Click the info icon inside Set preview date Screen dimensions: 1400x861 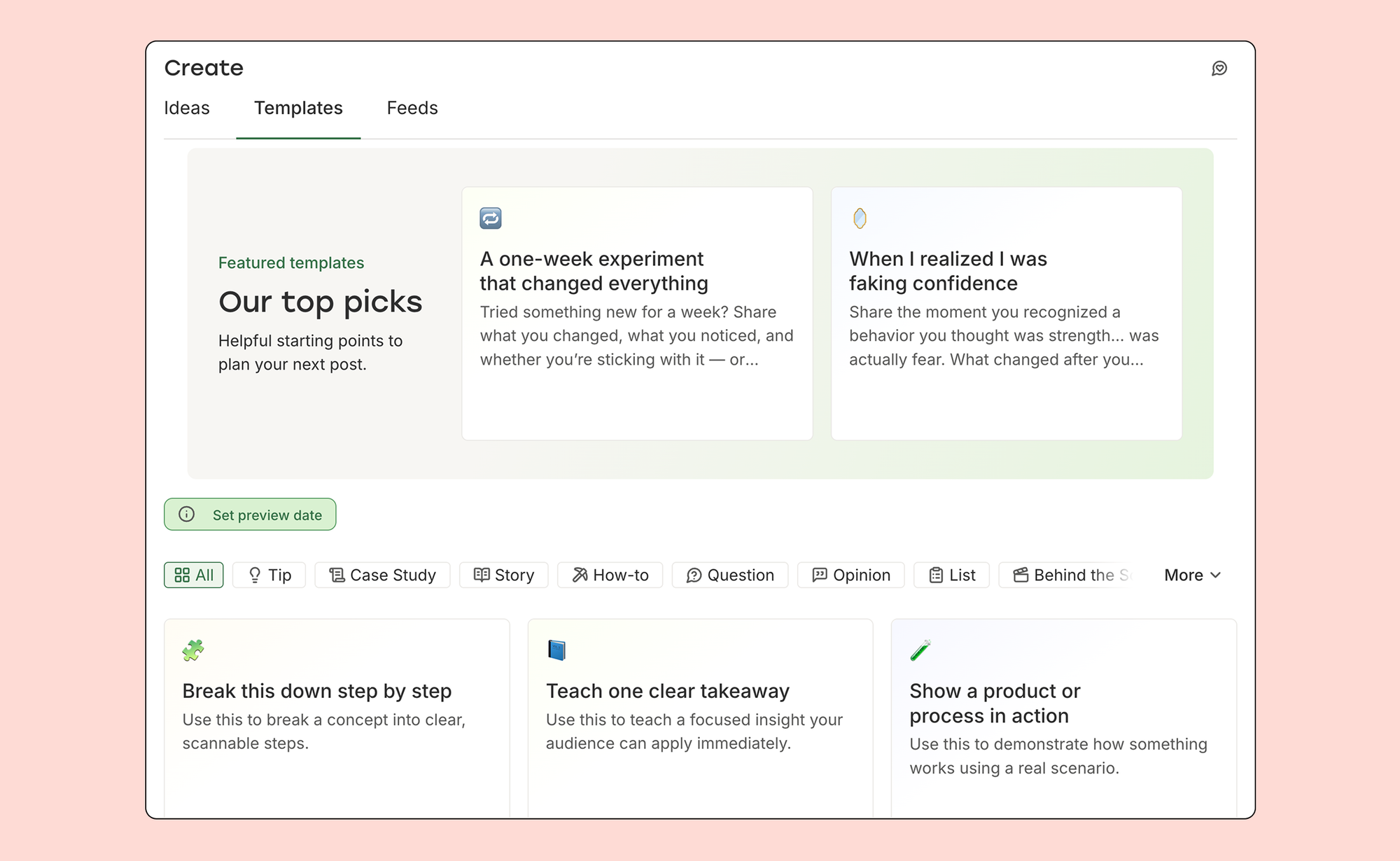click(186, 514)
